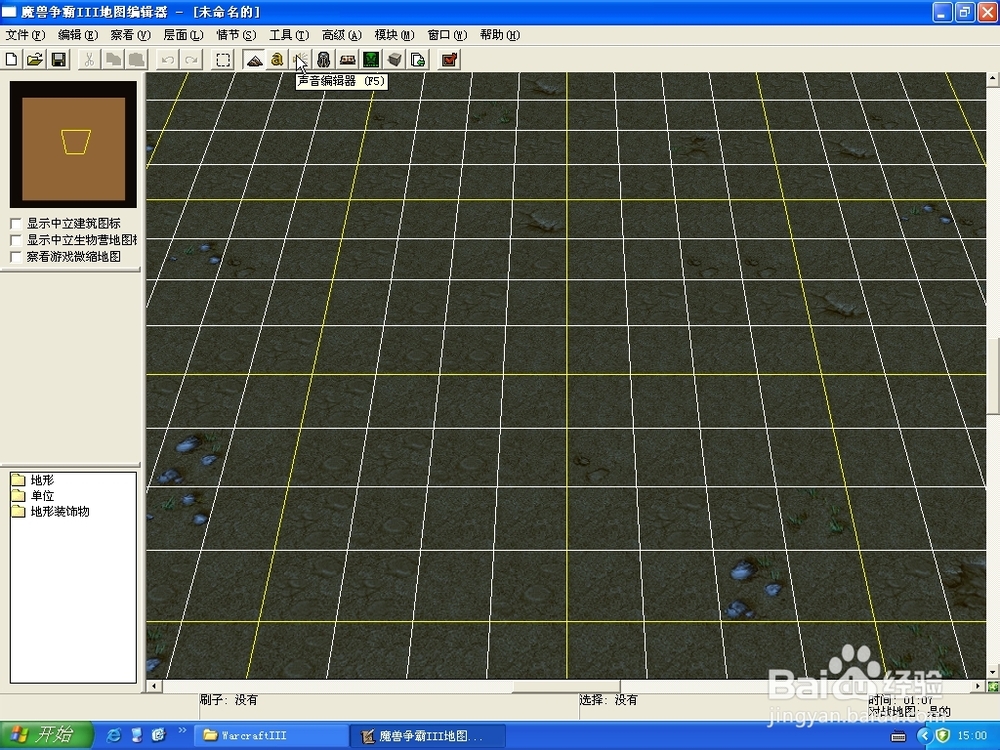The height and width of the screenshot is (750, 1000).
Task: Click the Show Desktop quick launch icon
Action: tap(136, 735)
